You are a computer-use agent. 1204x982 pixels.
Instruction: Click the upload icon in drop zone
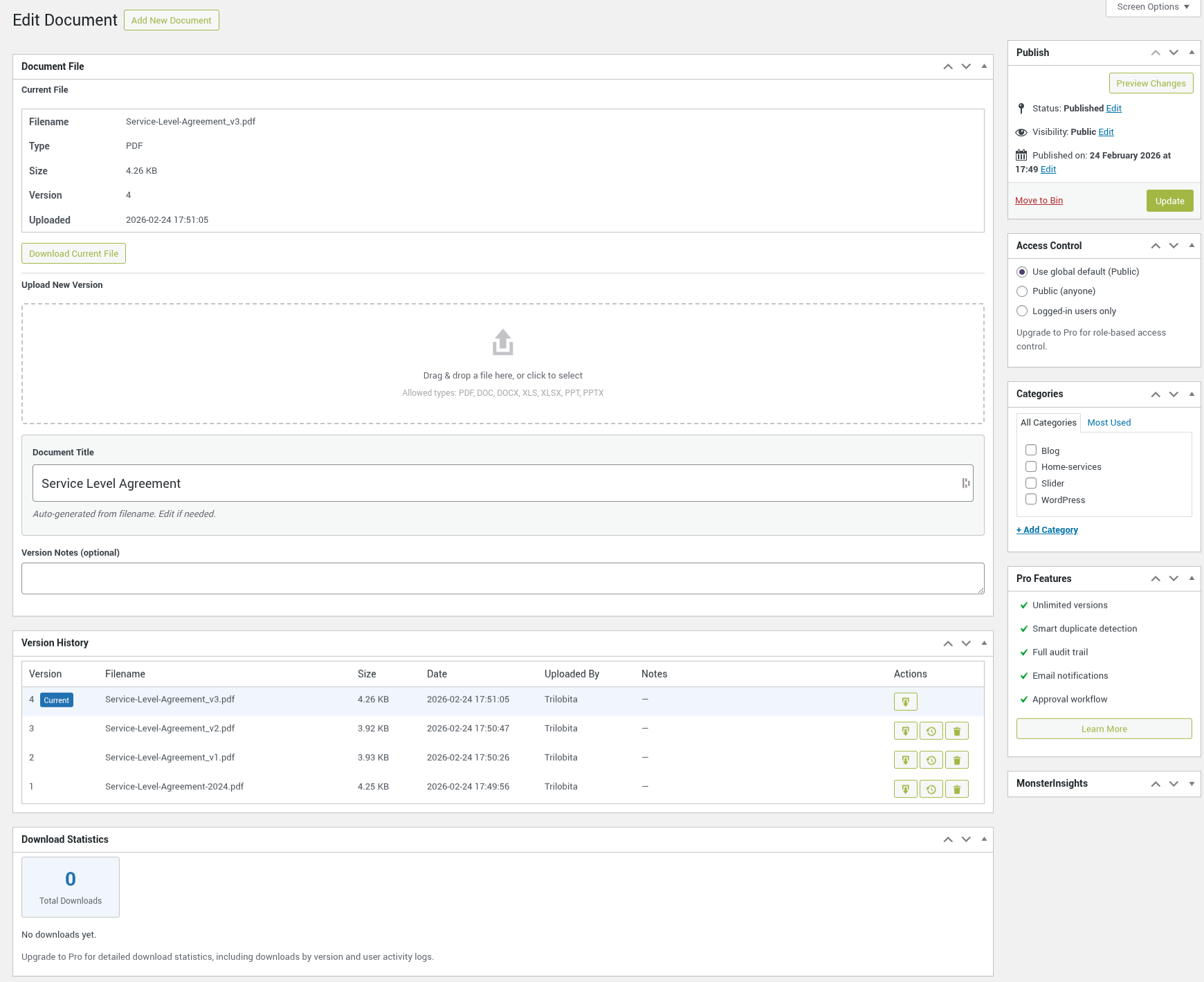pyautogui.click(x=502, y=342)
